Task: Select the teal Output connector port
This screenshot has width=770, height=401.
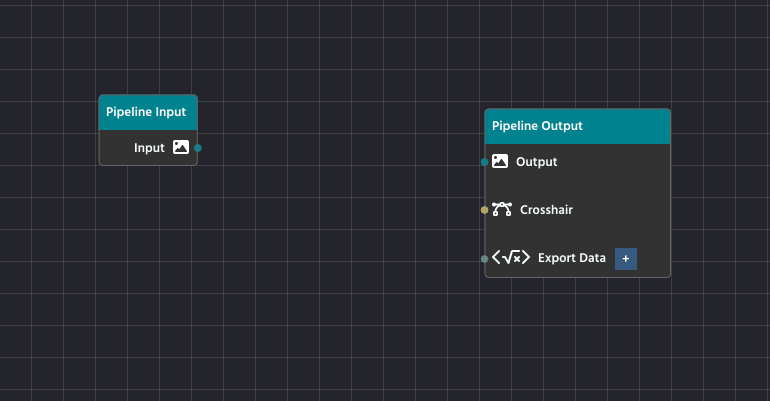Action: pyautogui.click(x=485, y=161)
